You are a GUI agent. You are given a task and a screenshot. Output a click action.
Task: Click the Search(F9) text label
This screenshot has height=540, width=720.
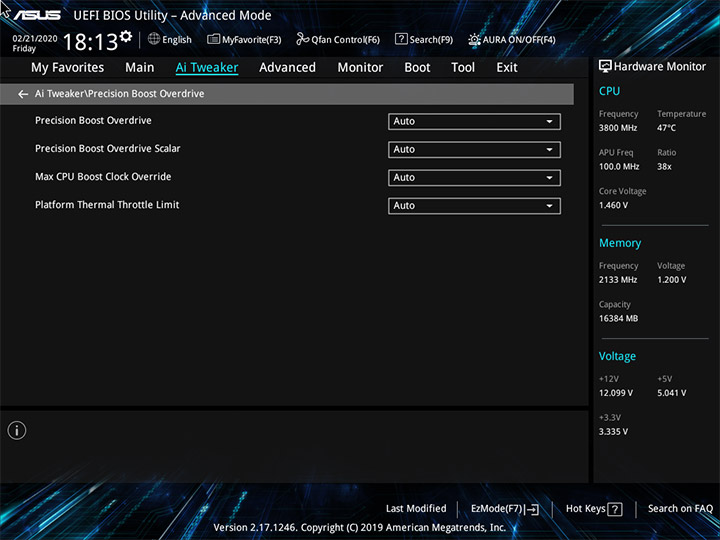(x=431, y=40)
